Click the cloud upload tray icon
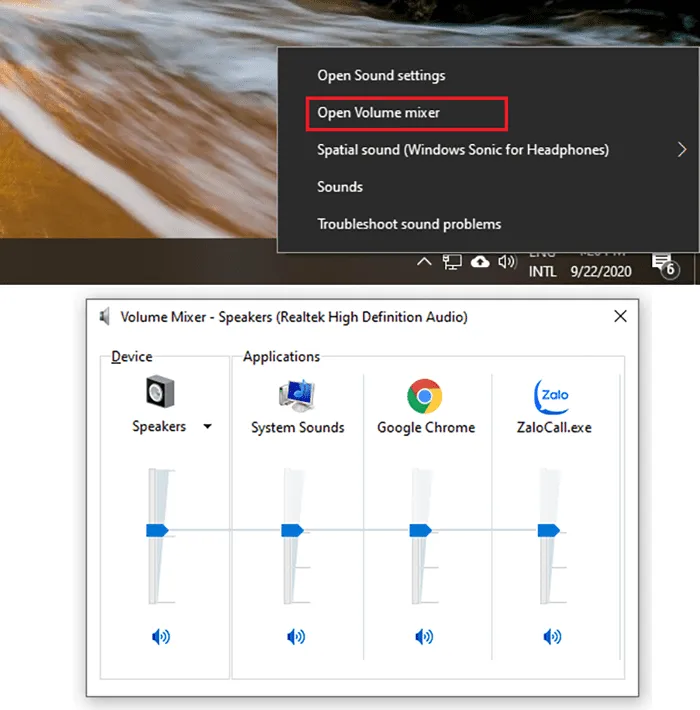 [x=480, y=262]
